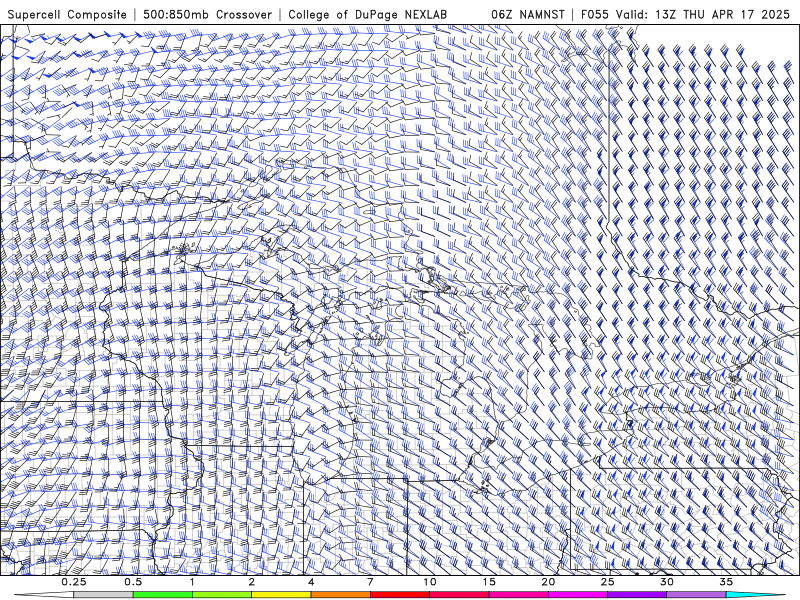800x600 pixels.
Task: Click the legend value label '15'
Action: 489,582
